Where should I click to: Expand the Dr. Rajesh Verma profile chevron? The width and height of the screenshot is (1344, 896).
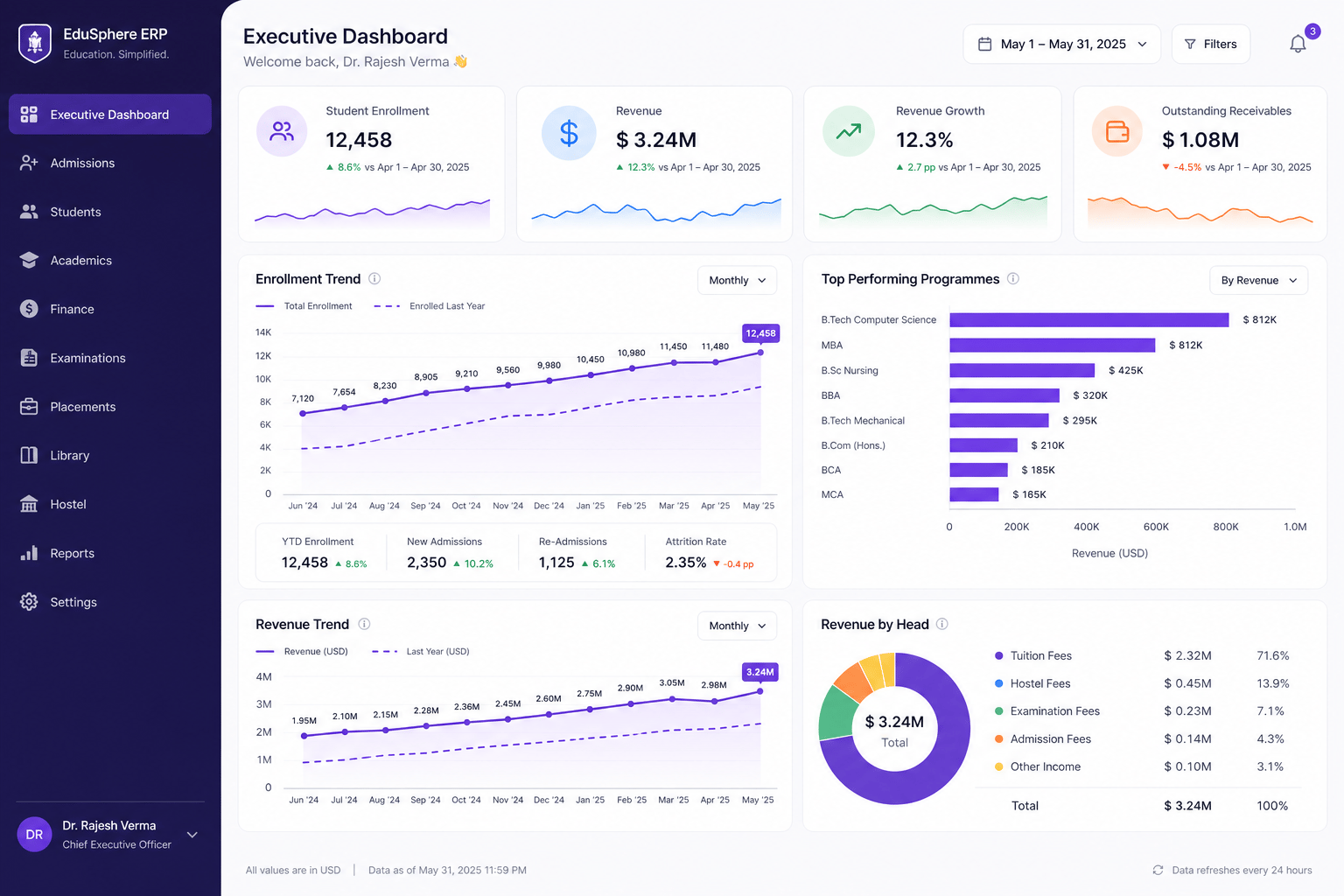click(192, 835)
